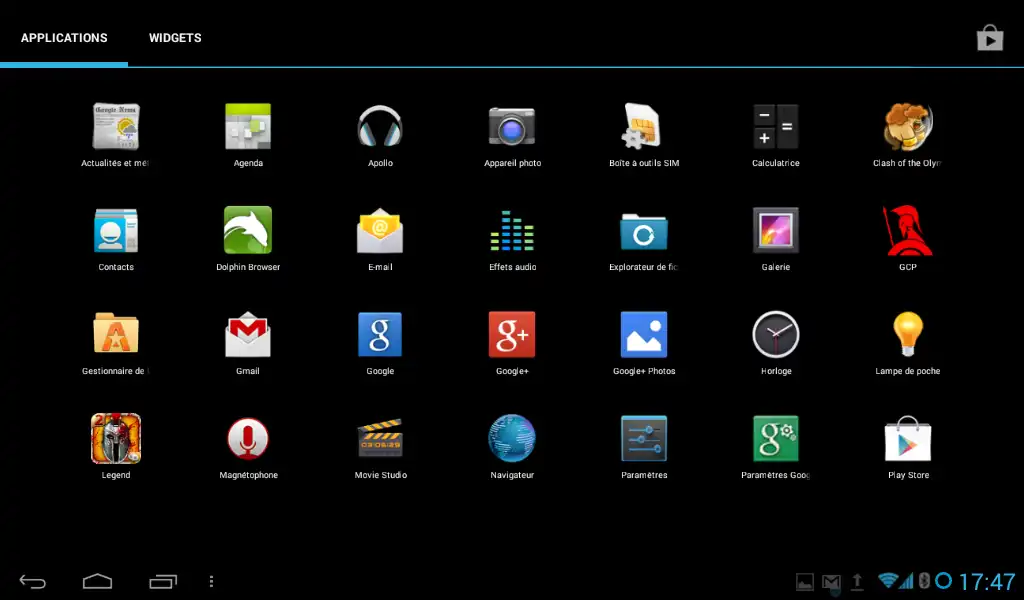Open the E-mail app

[380, 230]
